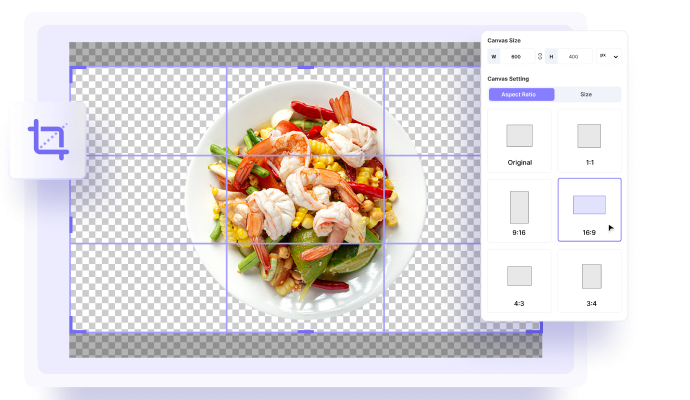Click the top-left crop corner handle

pyautogui.click(x=73, y=70)
